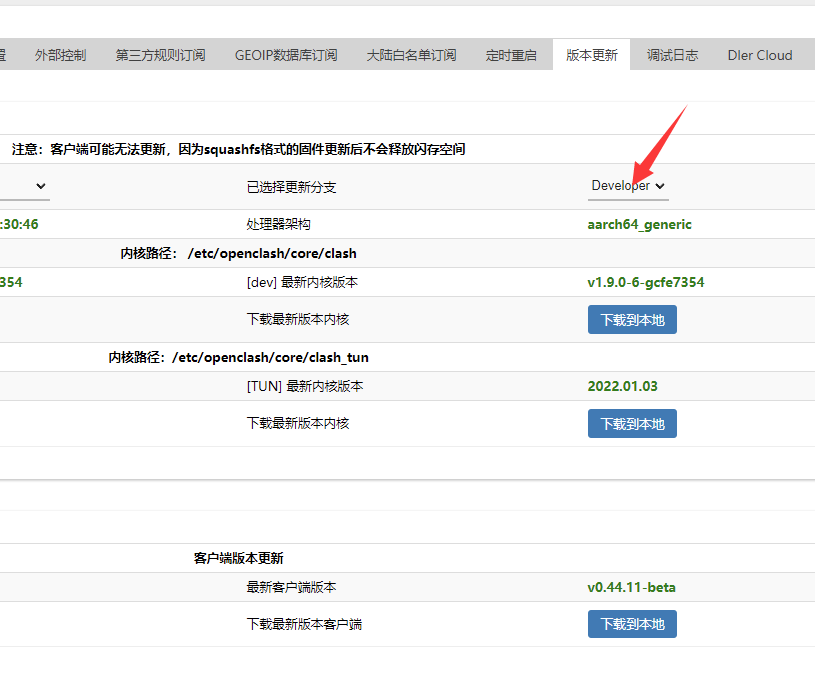Click the aarch64_generic architecture value
The image size is (815, 673).
pos(639,225)
